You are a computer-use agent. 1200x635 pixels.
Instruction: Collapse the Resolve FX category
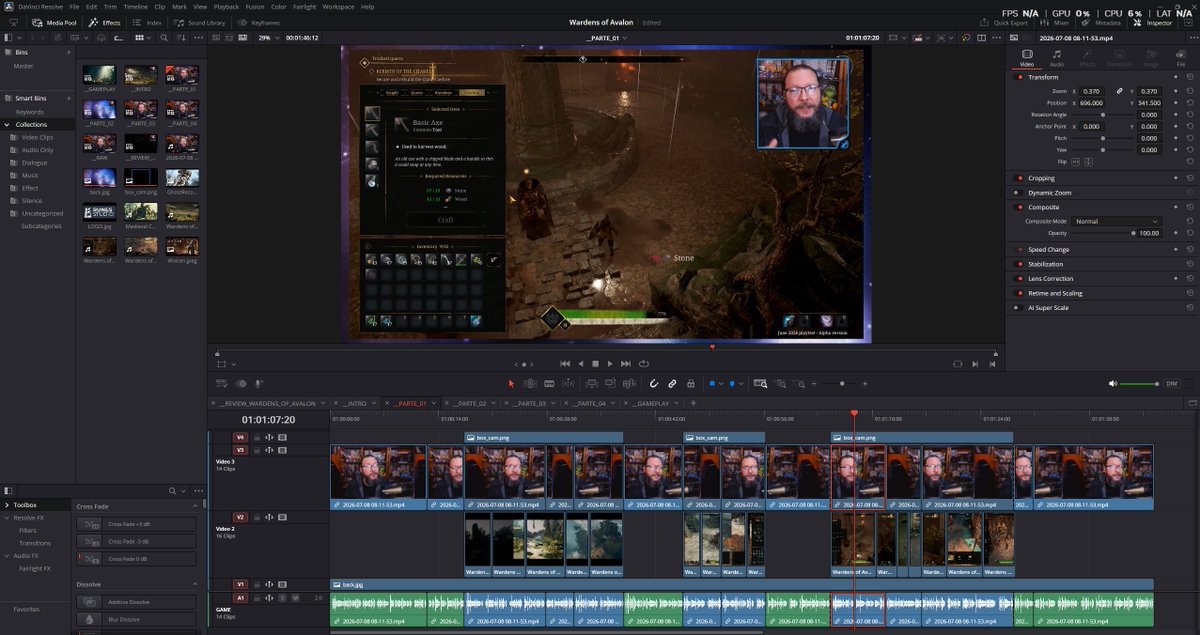coord(7,518)
